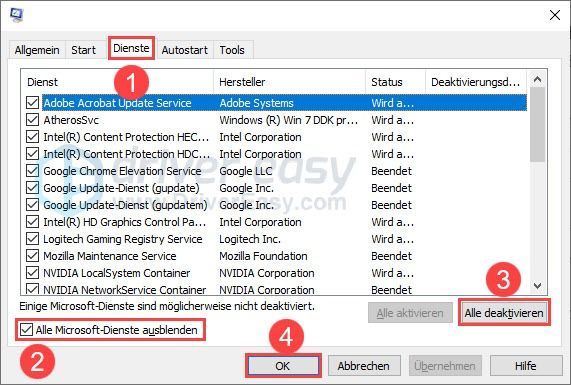
Task: Uncheck the NVIDIA LocalSystem Container checkbox
Action: click(x=32, y=273)
